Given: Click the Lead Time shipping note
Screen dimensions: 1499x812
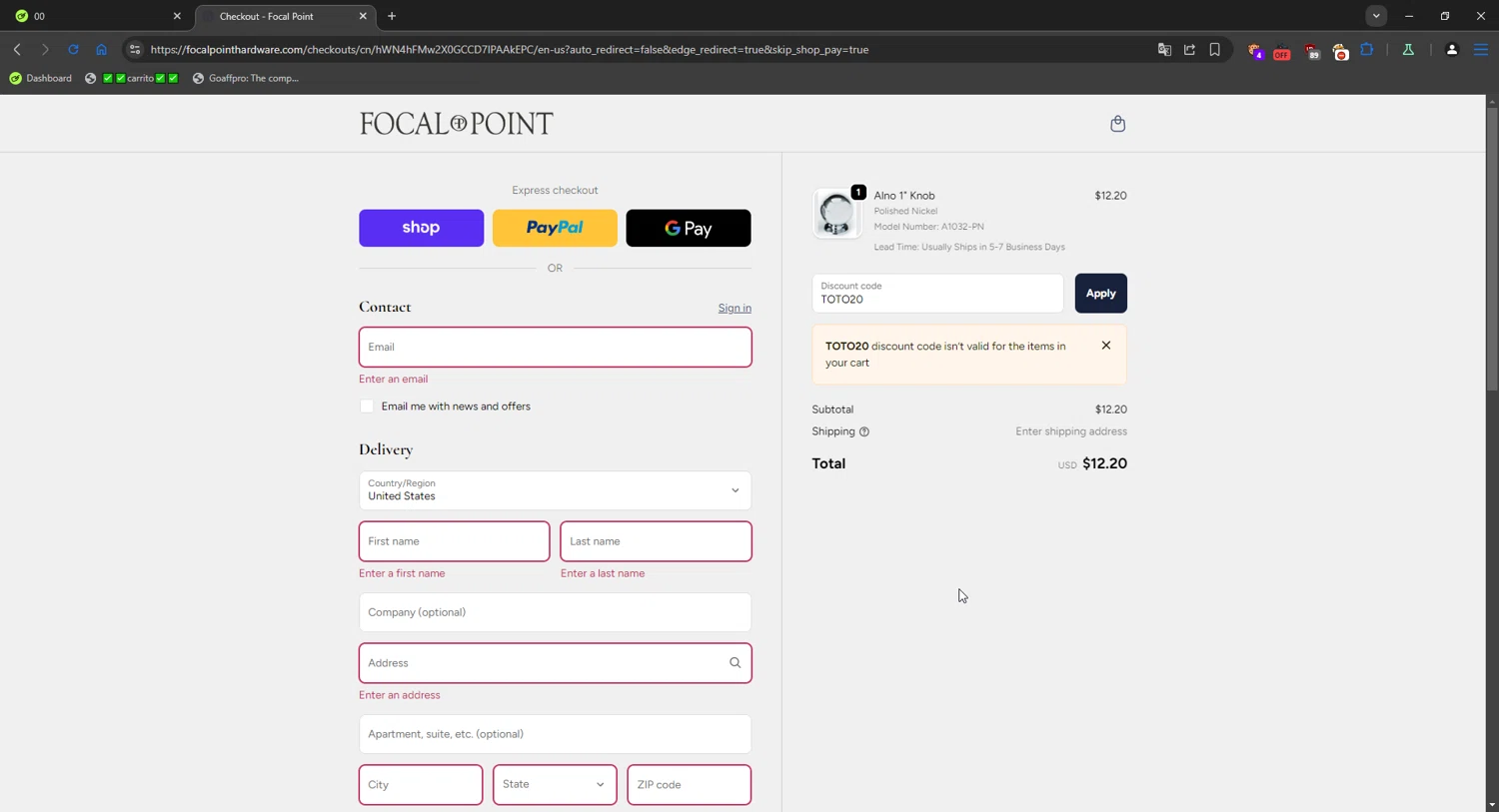Looking at the screenshot, I should click(969, 247).
